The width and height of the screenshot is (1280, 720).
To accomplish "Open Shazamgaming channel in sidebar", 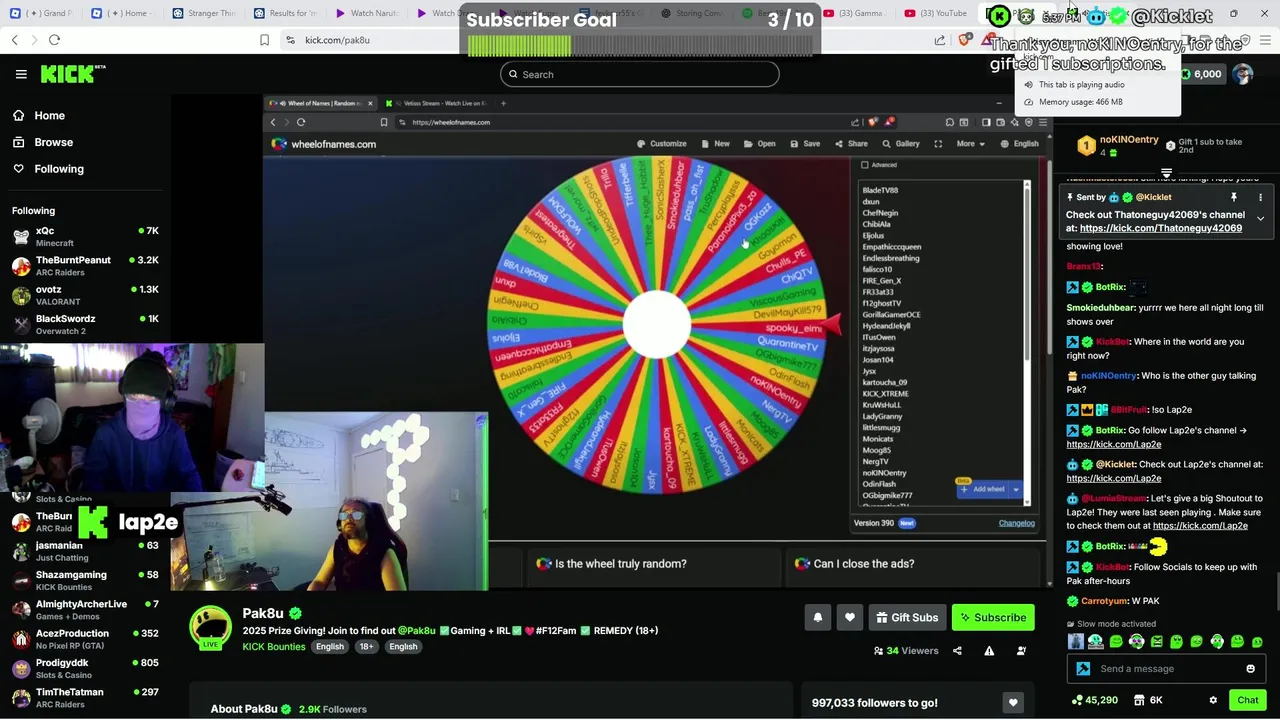I will click(x=85, y=580).
